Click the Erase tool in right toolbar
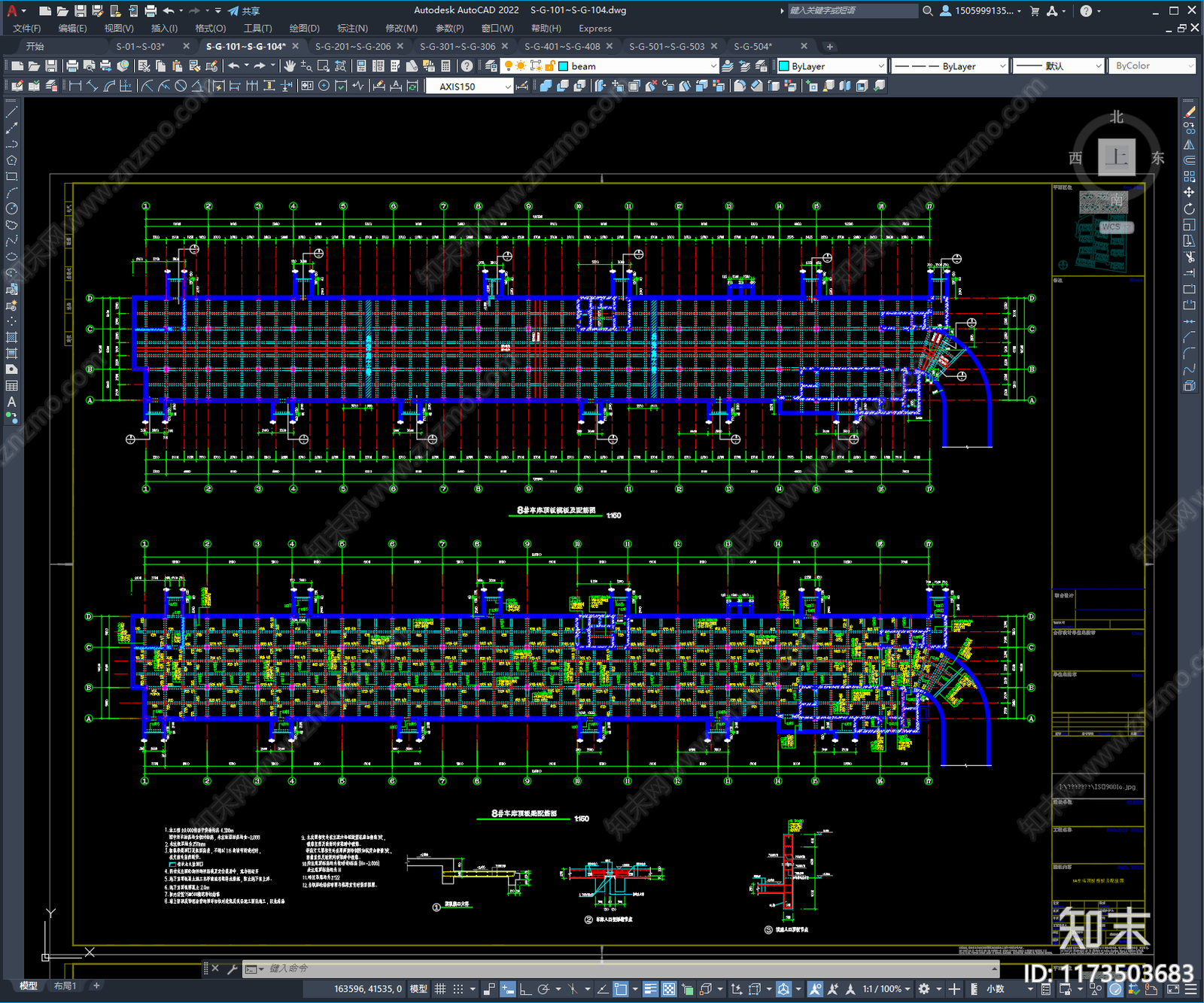Viewport: 1204px width, 1003px height. [1189, 111]
